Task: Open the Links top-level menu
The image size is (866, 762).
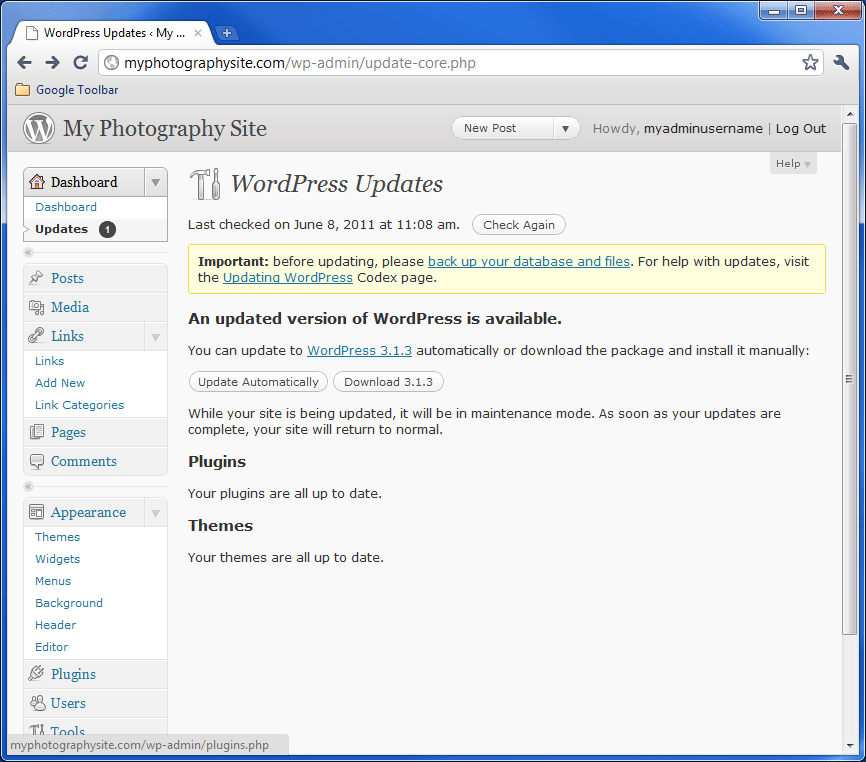Action: tap(67, 336)
